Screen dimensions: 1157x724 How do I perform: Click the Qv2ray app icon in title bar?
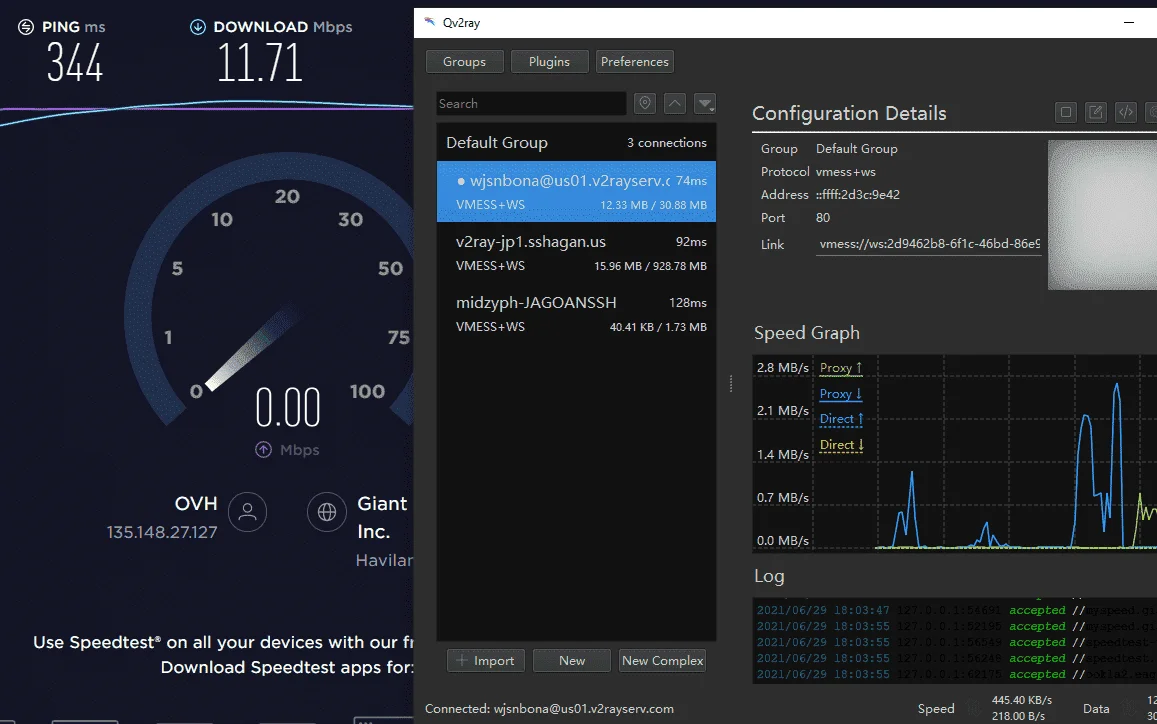(430, 22)
